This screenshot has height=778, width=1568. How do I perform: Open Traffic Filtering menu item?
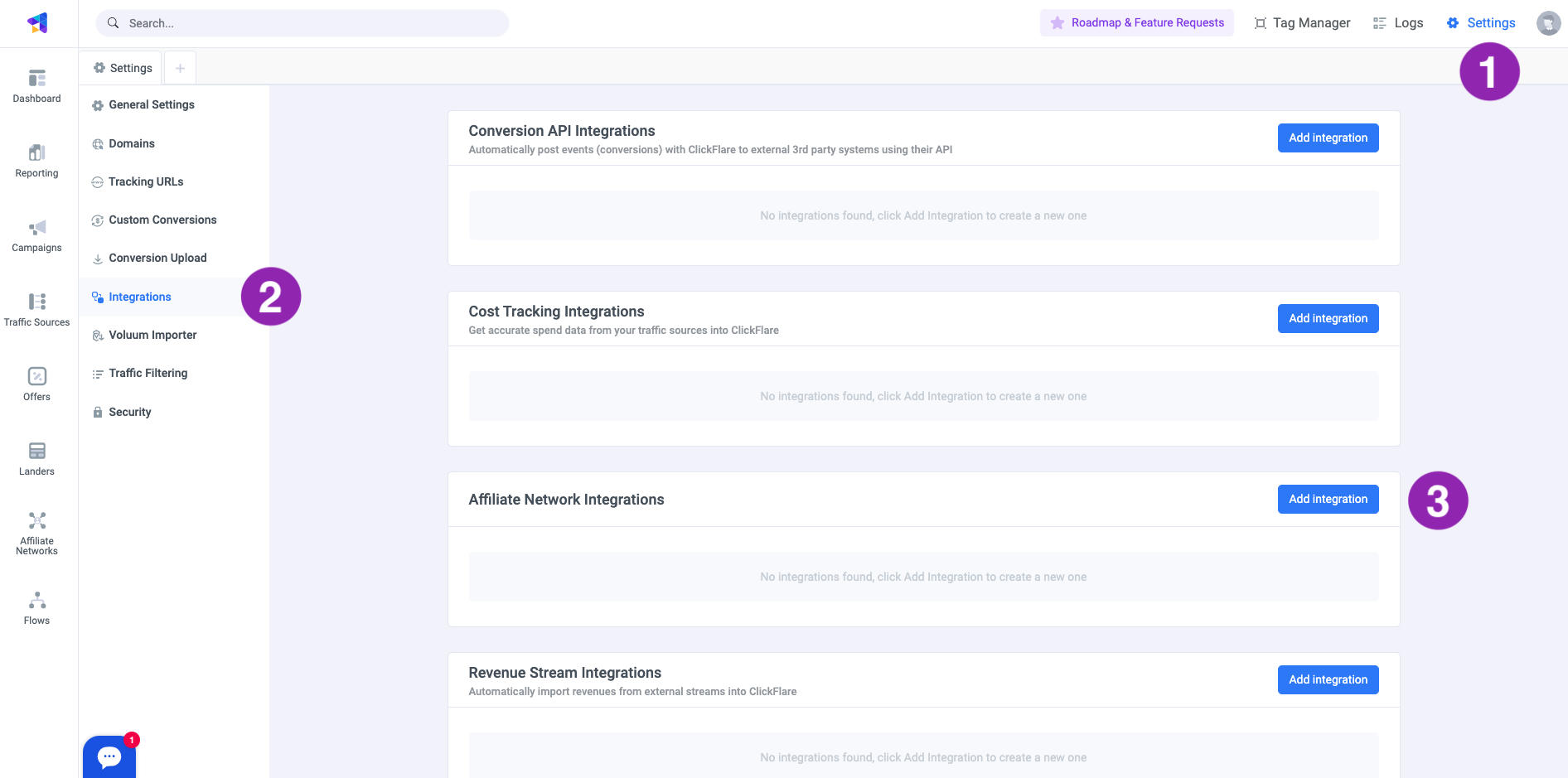175,374
